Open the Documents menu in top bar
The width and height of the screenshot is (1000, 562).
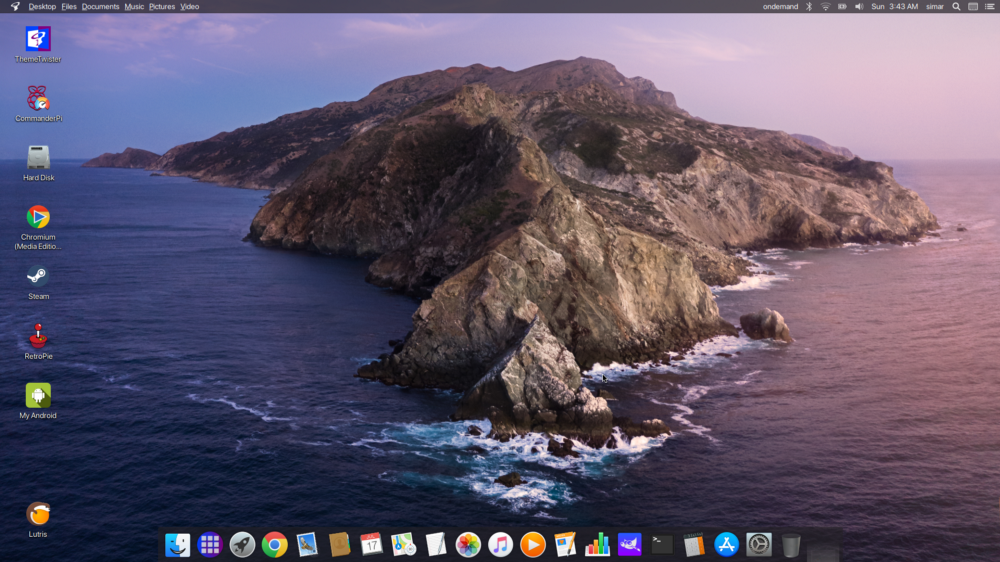100,7
